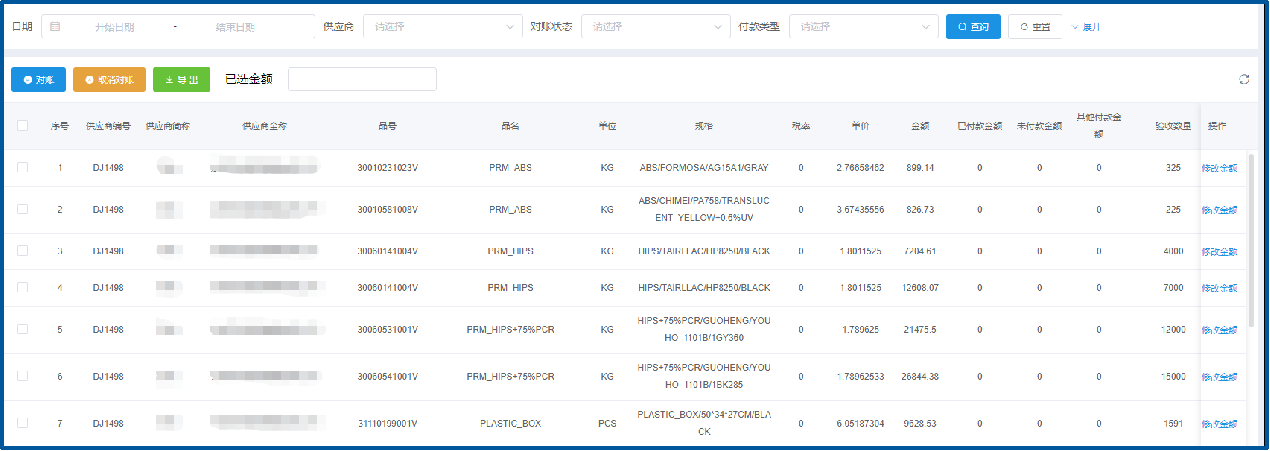This screenshot has height=451, width=1270.
Task: Click the green 导出 export button
Action: click(181, 79)
